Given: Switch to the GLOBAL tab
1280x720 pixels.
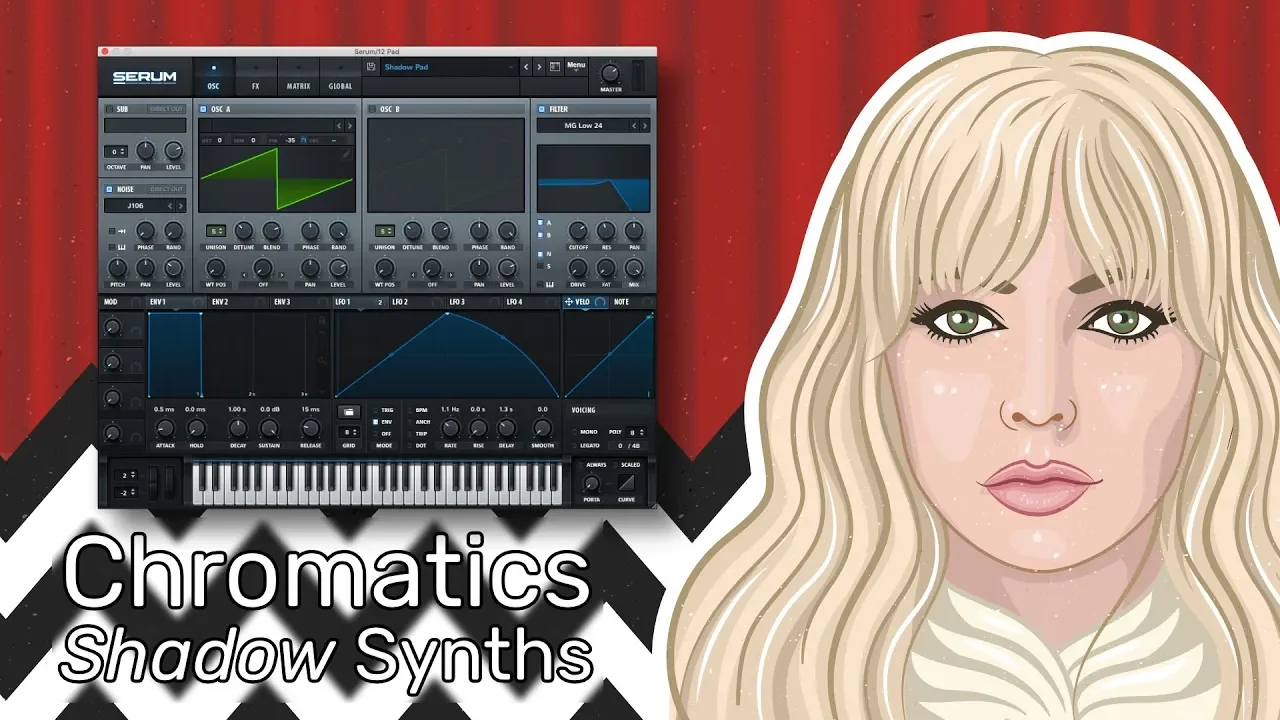Looking at the screenshot, I should point(340,78).
